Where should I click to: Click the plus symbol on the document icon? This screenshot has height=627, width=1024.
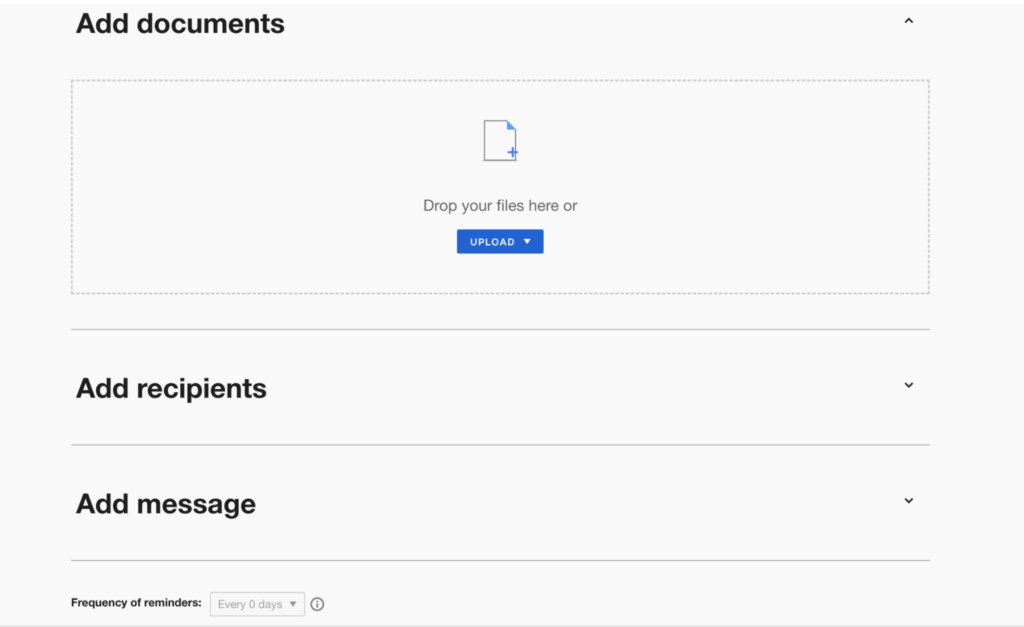(x=511, y=152)
